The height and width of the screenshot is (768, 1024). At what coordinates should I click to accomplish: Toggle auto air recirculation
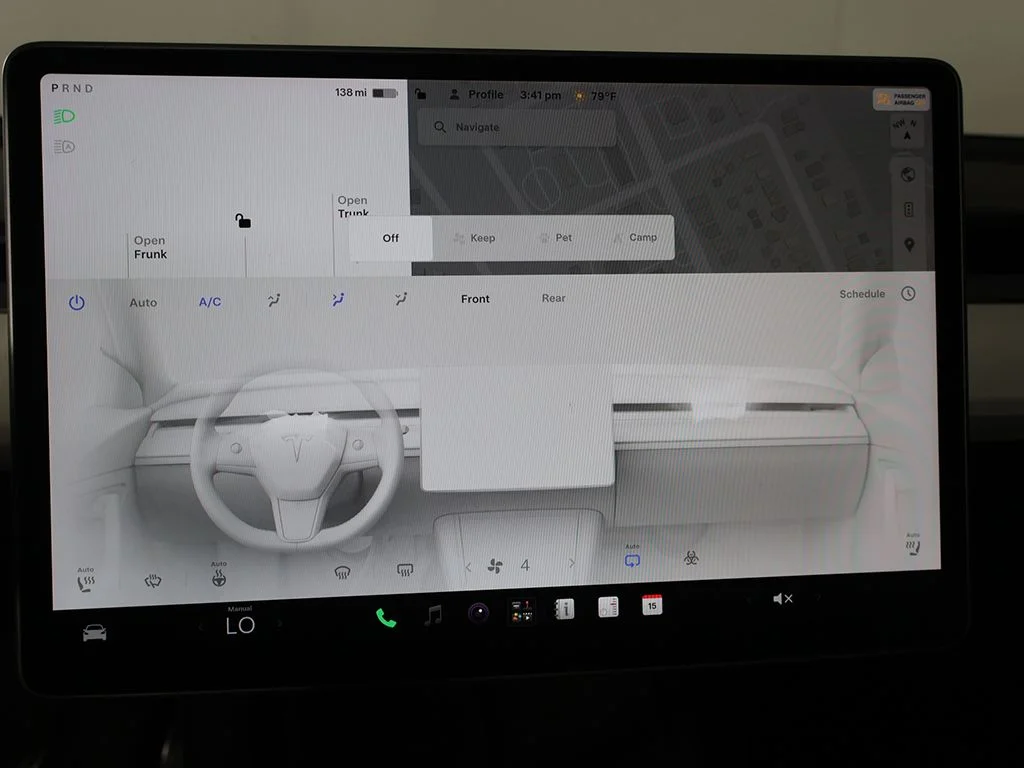[x=632, y=557]
